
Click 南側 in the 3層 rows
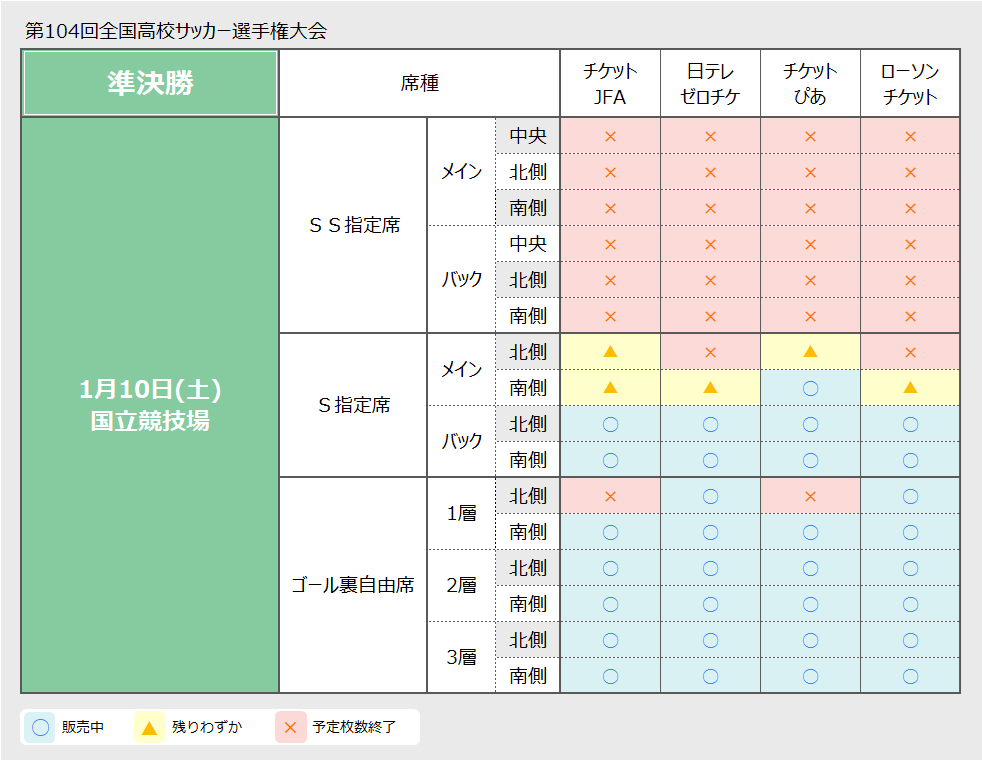point(528,676)
